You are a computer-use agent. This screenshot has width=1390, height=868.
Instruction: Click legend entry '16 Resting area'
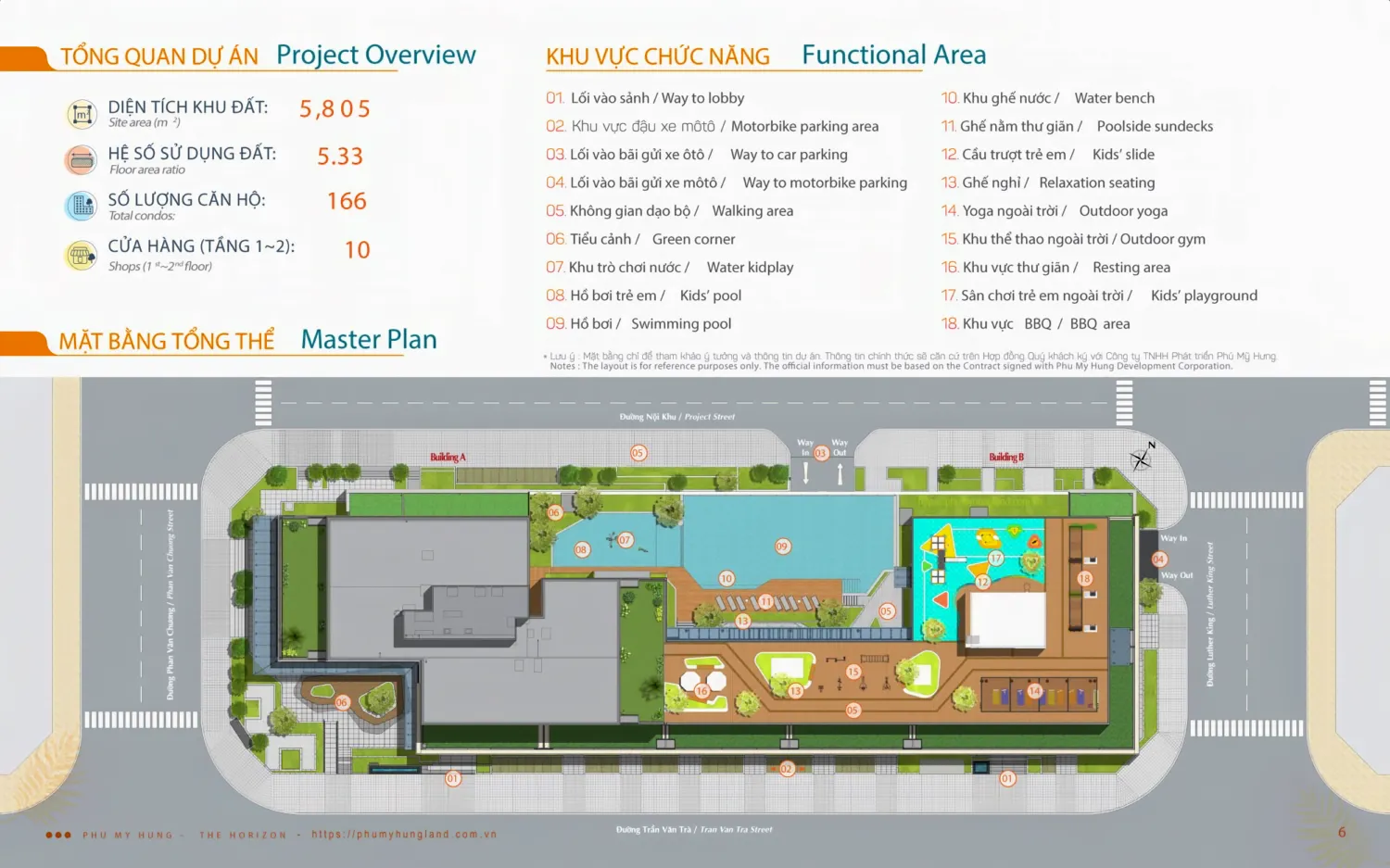(1055, 268)
